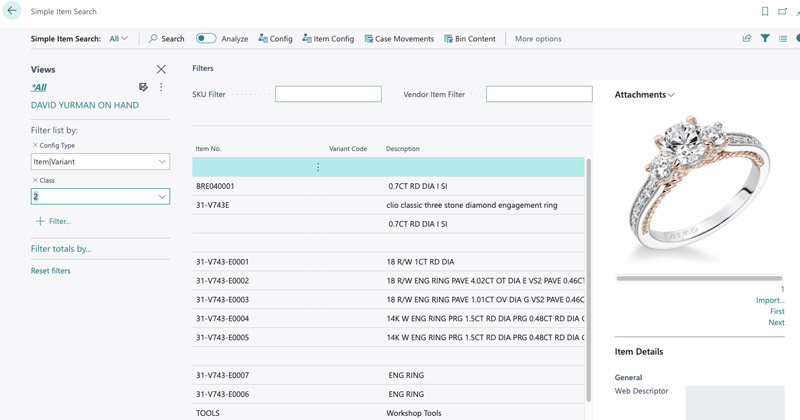Open Case Movements
This screenshot has width=800, height=420.
pyautogui.click(x=399, y=39)
